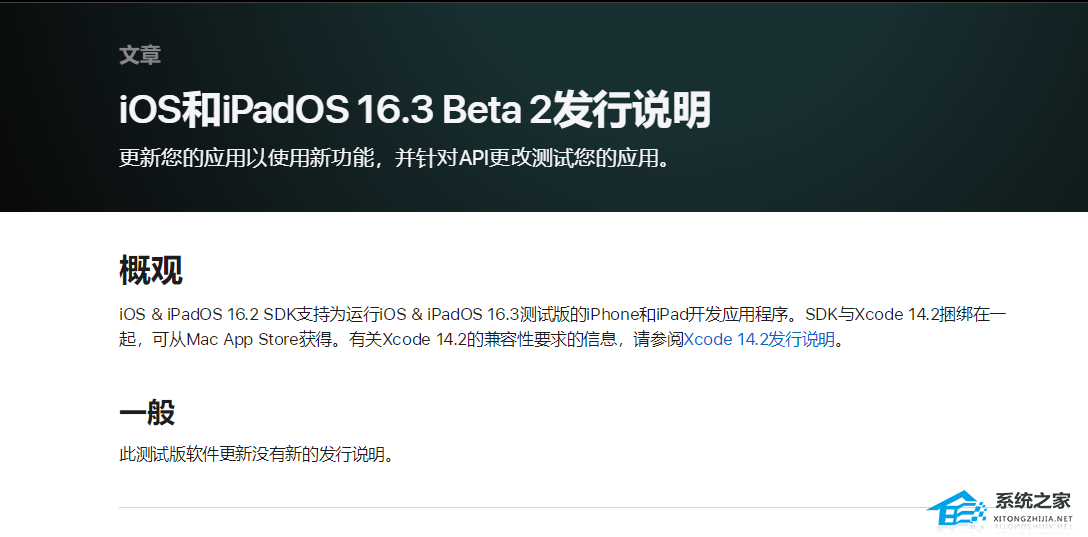Click the word iPhone in the overview
The image size is (1088, 537).
(612, 315)
